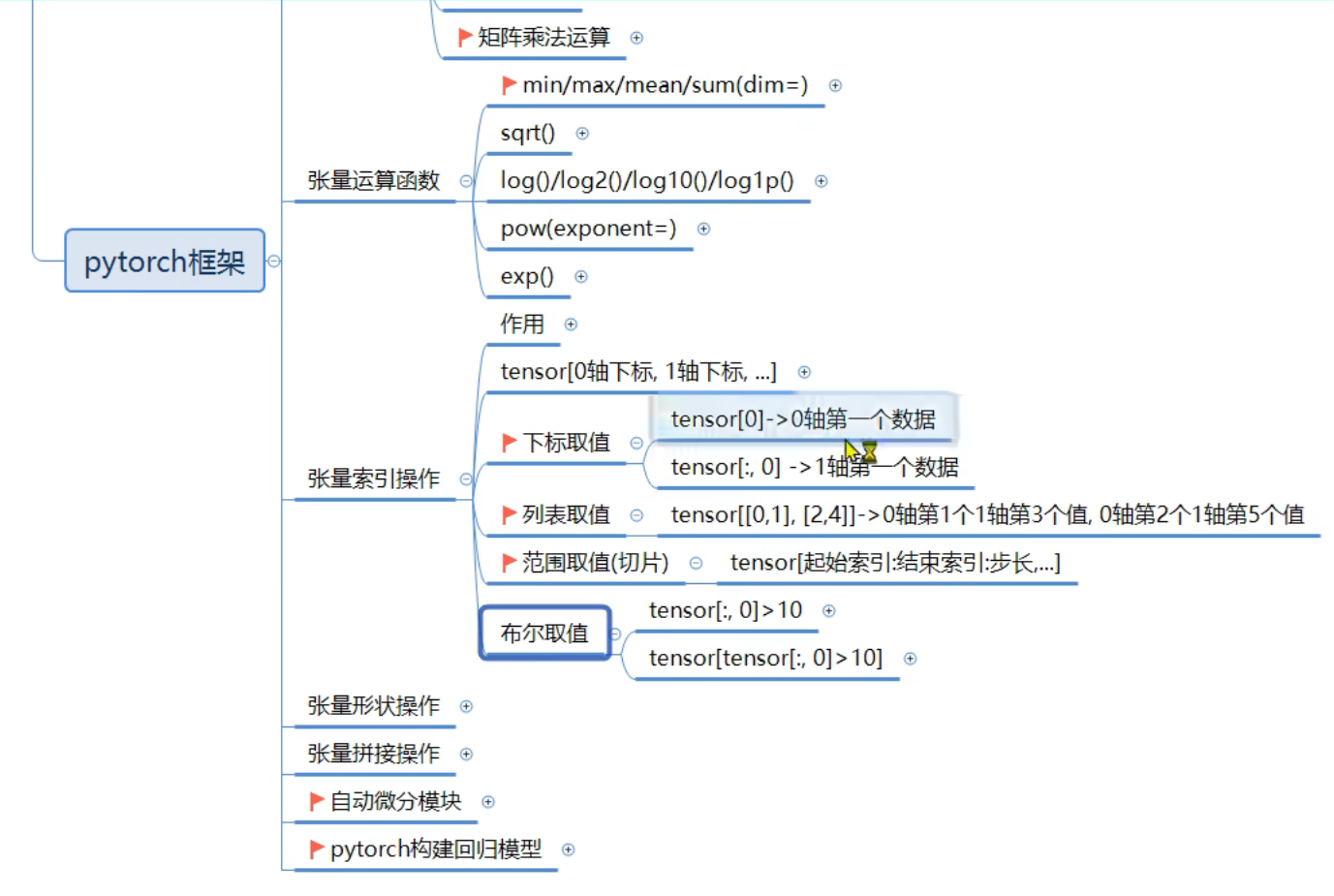Expand the 自动微分模块 node

point(488,801)
